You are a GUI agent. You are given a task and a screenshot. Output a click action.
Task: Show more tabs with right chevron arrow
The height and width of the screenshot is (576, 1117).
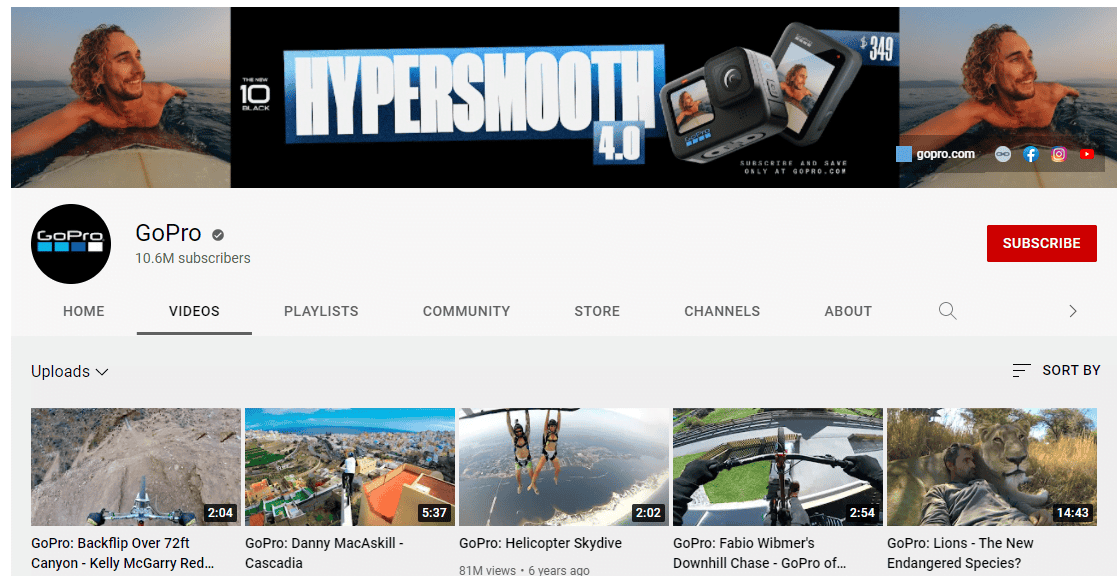pos(1073,311)
